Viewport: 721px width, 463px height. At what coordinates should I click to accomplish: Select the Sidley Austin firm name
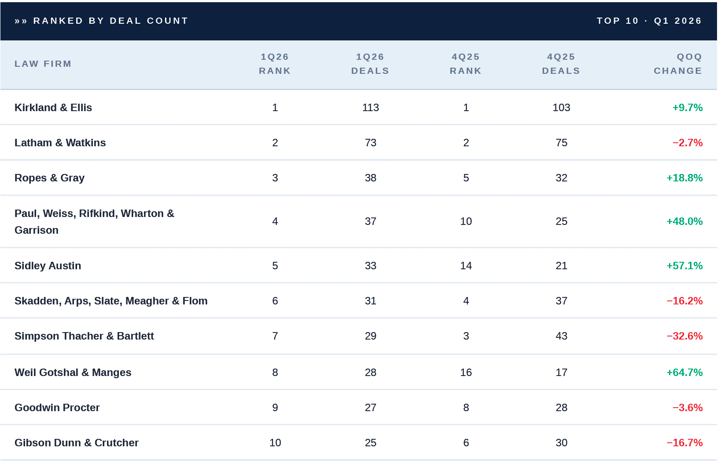pos(48,266)
